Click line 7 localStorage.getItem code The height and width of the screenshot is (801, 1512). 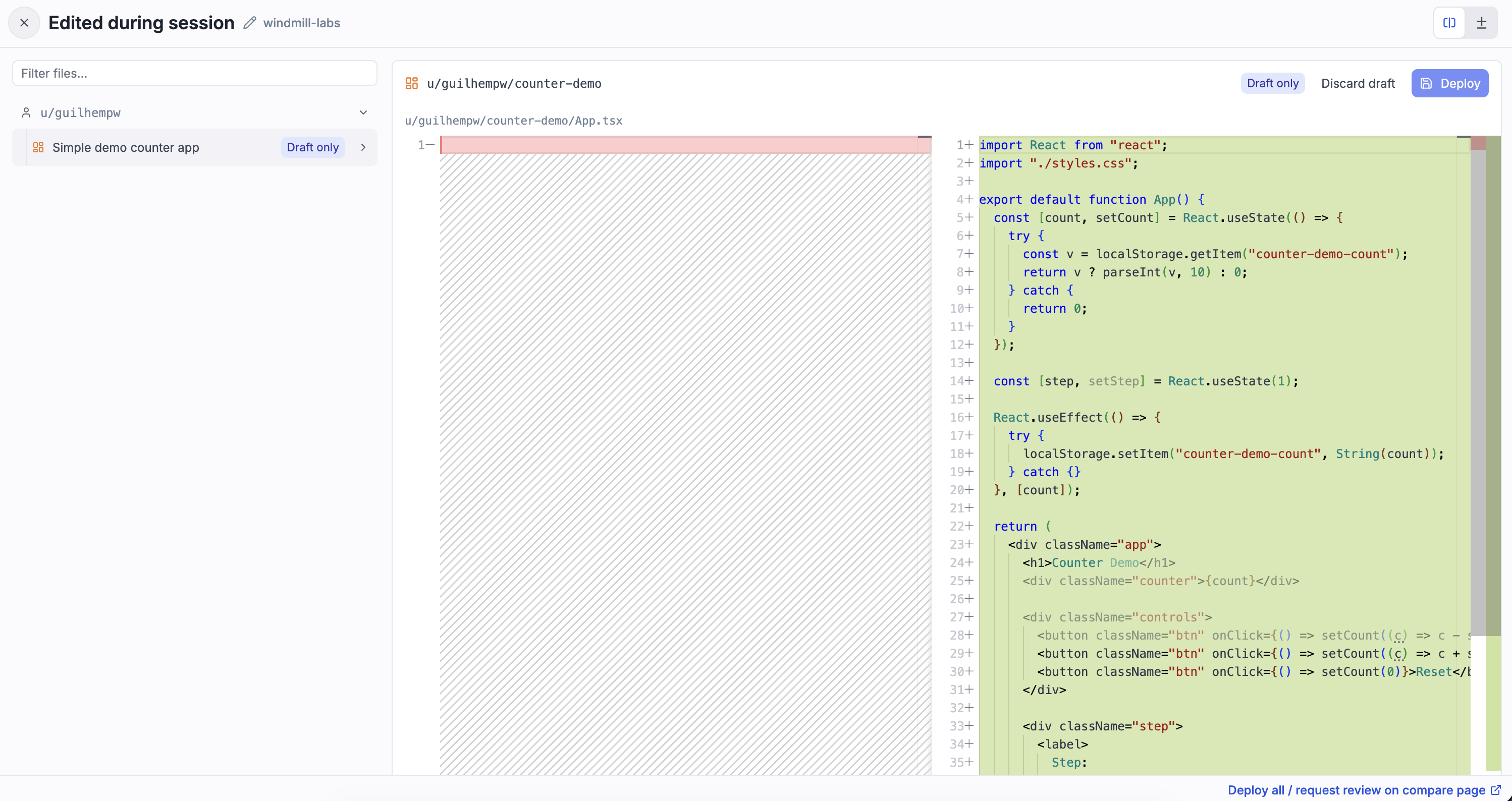(1215, 254)
